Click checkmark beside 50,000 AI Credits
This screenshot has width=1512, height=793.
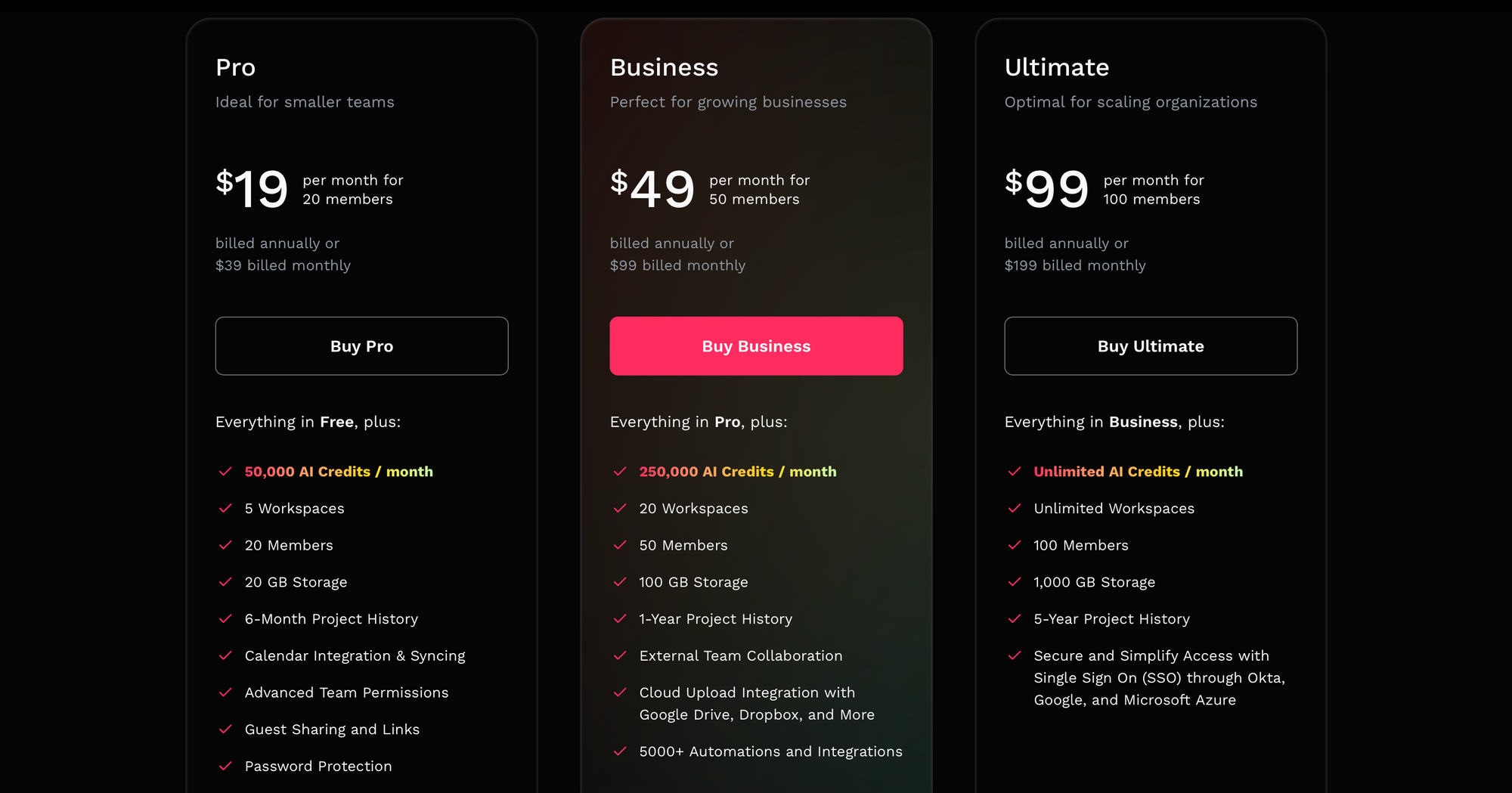coord(225,472)
